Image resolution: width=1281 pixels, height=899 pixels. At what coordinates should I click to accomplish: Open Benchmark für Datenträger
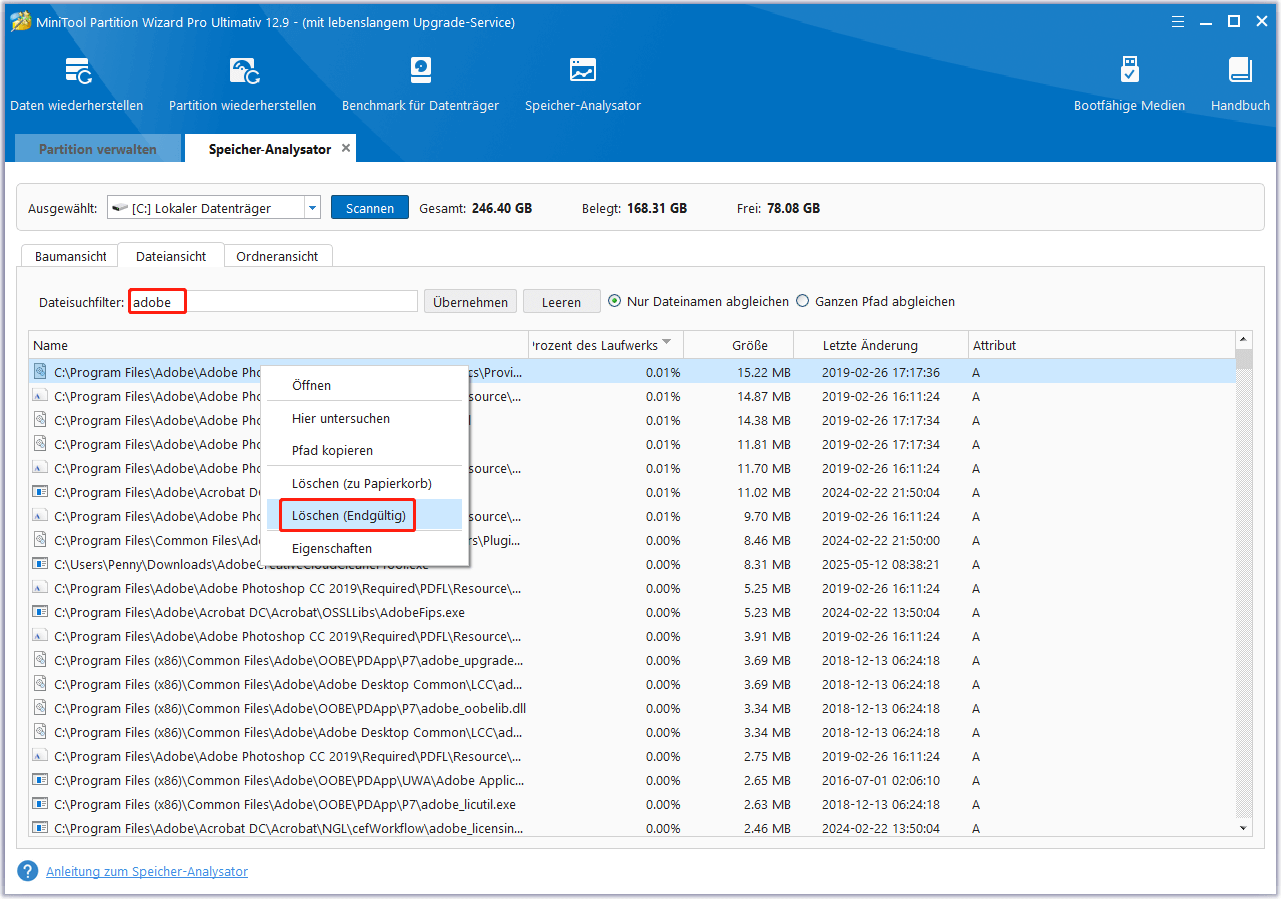tap(420, 84)
